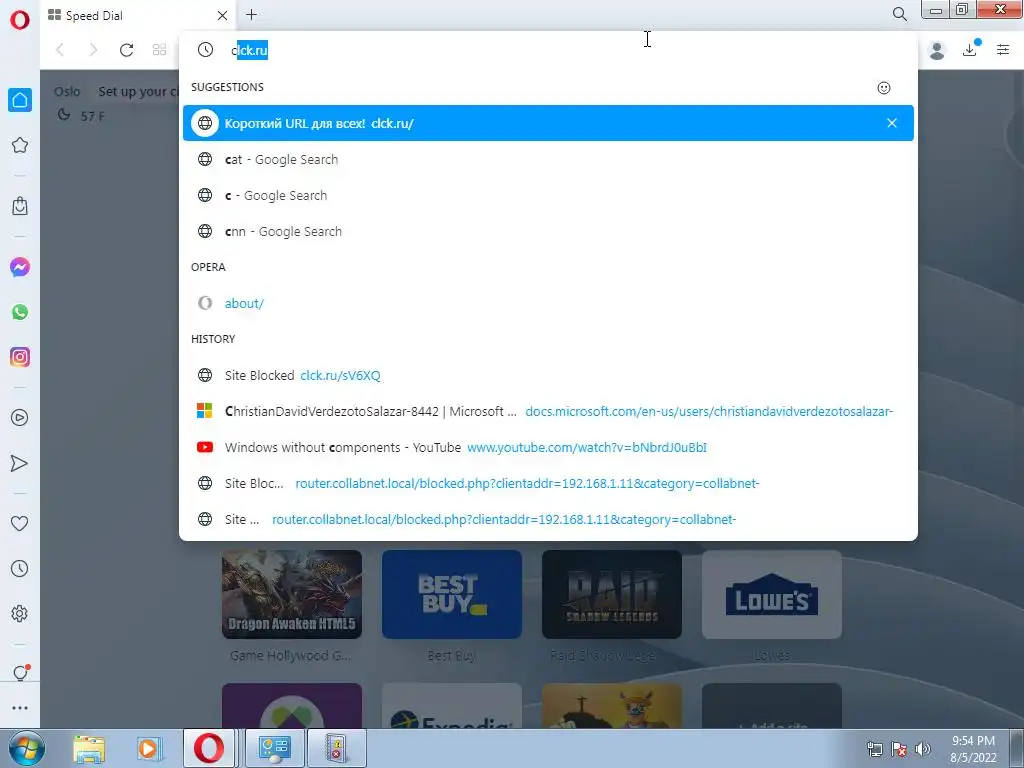This screenshot has height=768, width=1024.
Task: Open the lightbulb tips icon in the sidebar
Action: pos(20,673)
